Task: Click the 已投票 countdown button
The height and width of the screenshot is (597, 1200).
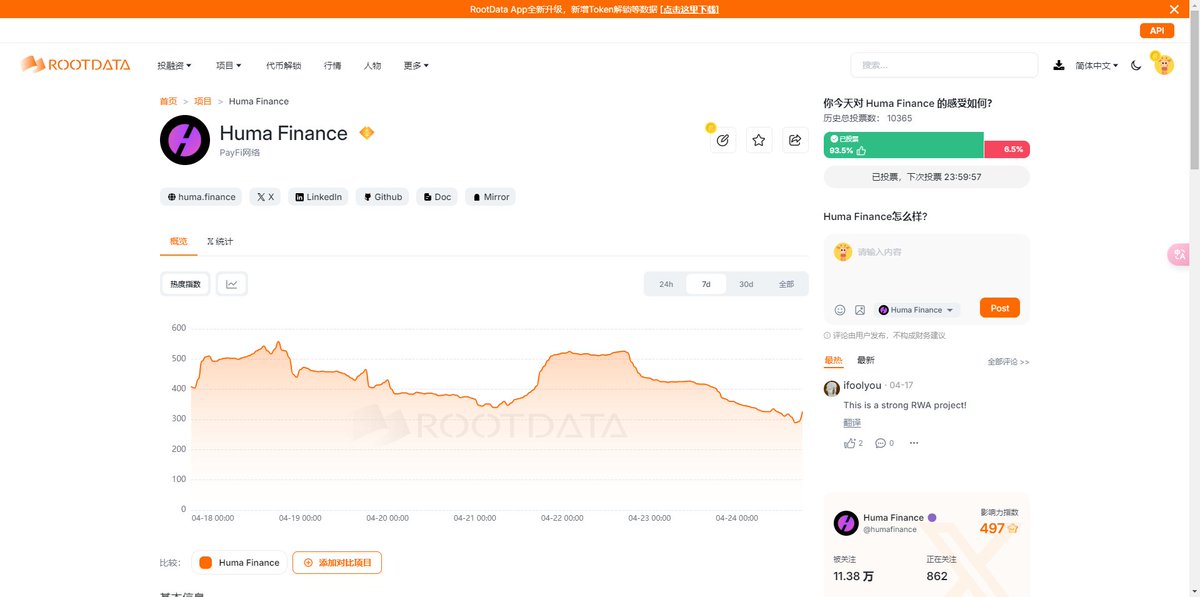Action: click(x=926, y=177)
